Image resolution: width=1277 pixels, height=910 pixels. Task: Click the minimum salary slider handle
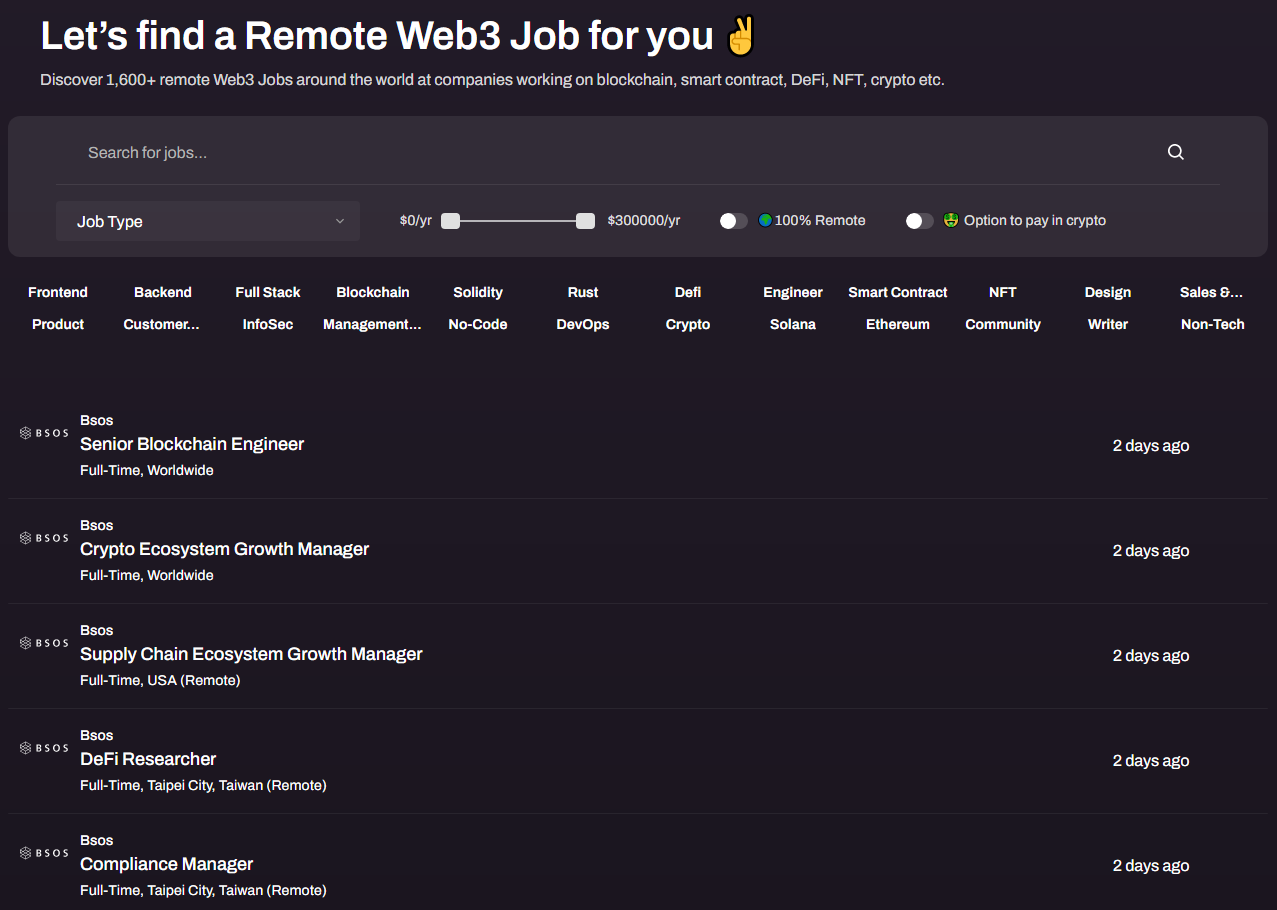point(451,221)
